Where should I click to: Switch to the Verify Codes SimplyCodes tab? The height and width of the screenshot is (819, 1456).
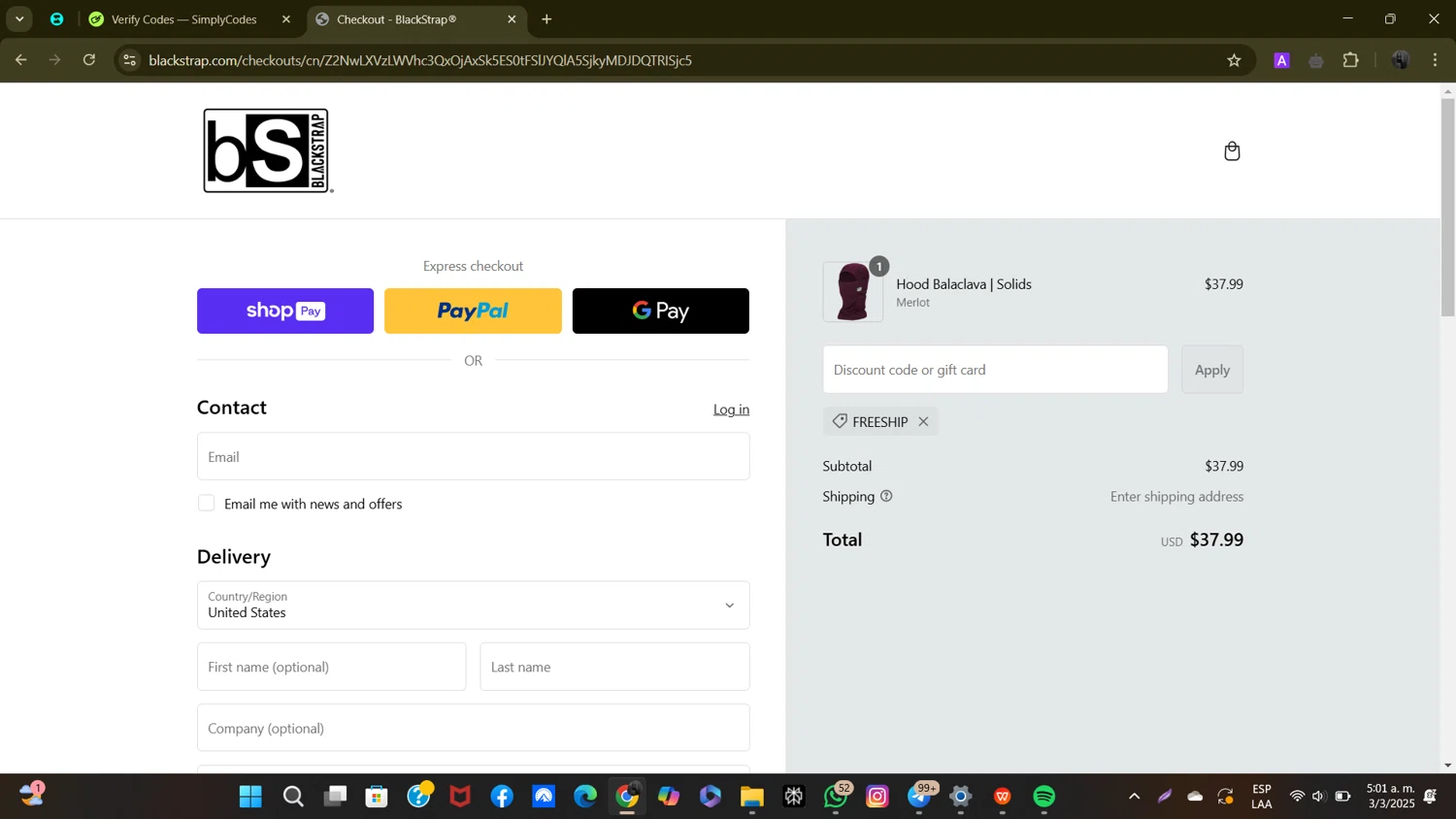pos(184,19)
